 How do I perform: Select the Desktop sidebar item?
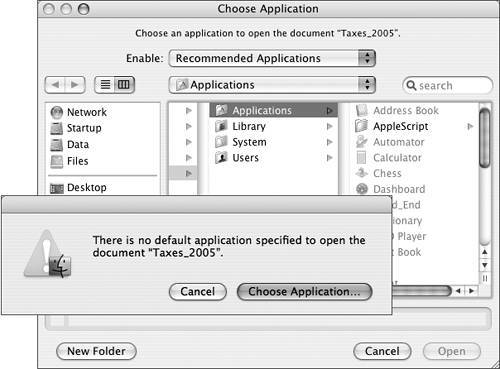(x=78, y=188)
